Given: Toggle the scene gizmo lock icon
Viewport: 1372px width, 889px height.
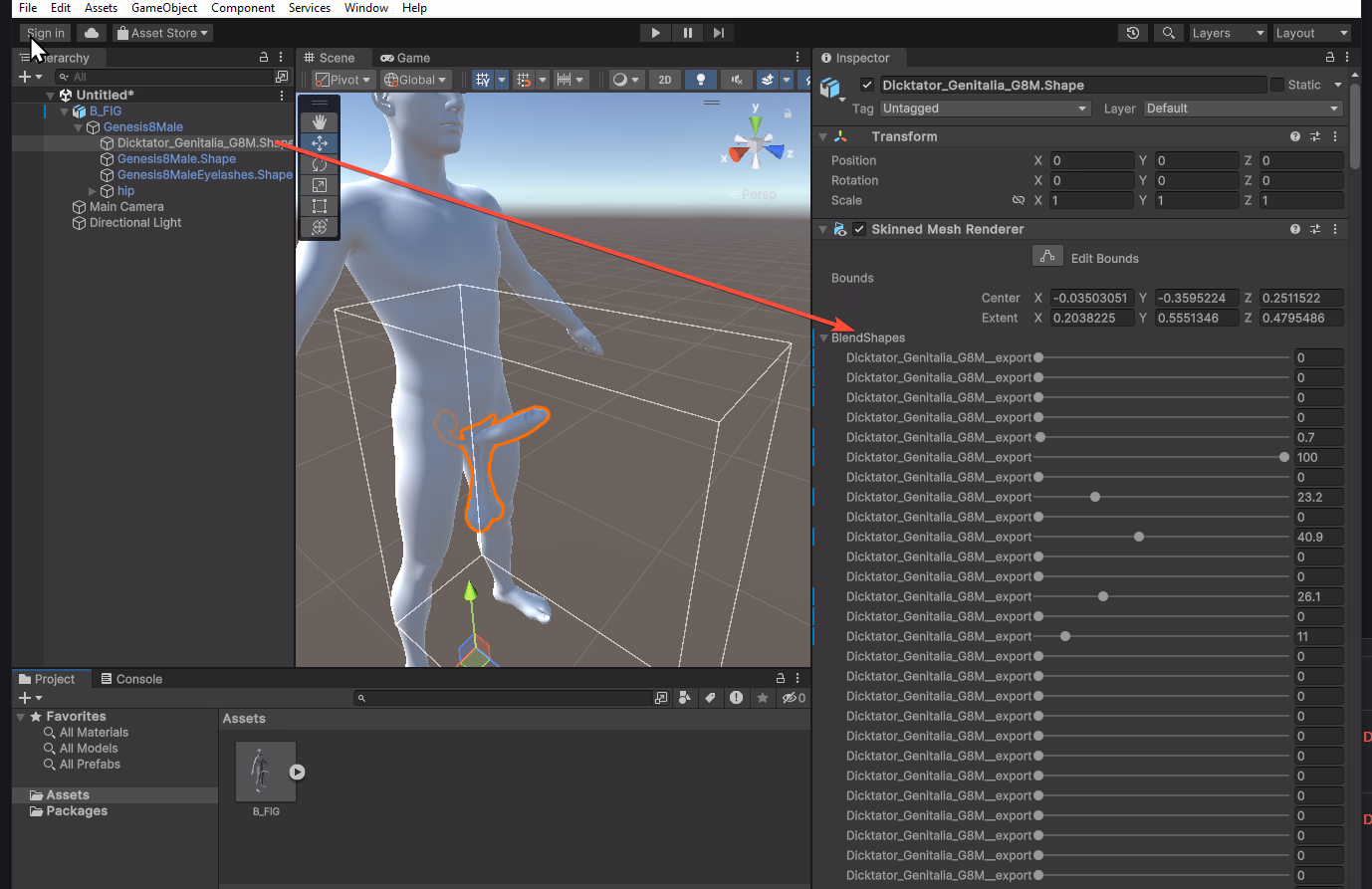Looking at the screenshot, I should point(788,113).
